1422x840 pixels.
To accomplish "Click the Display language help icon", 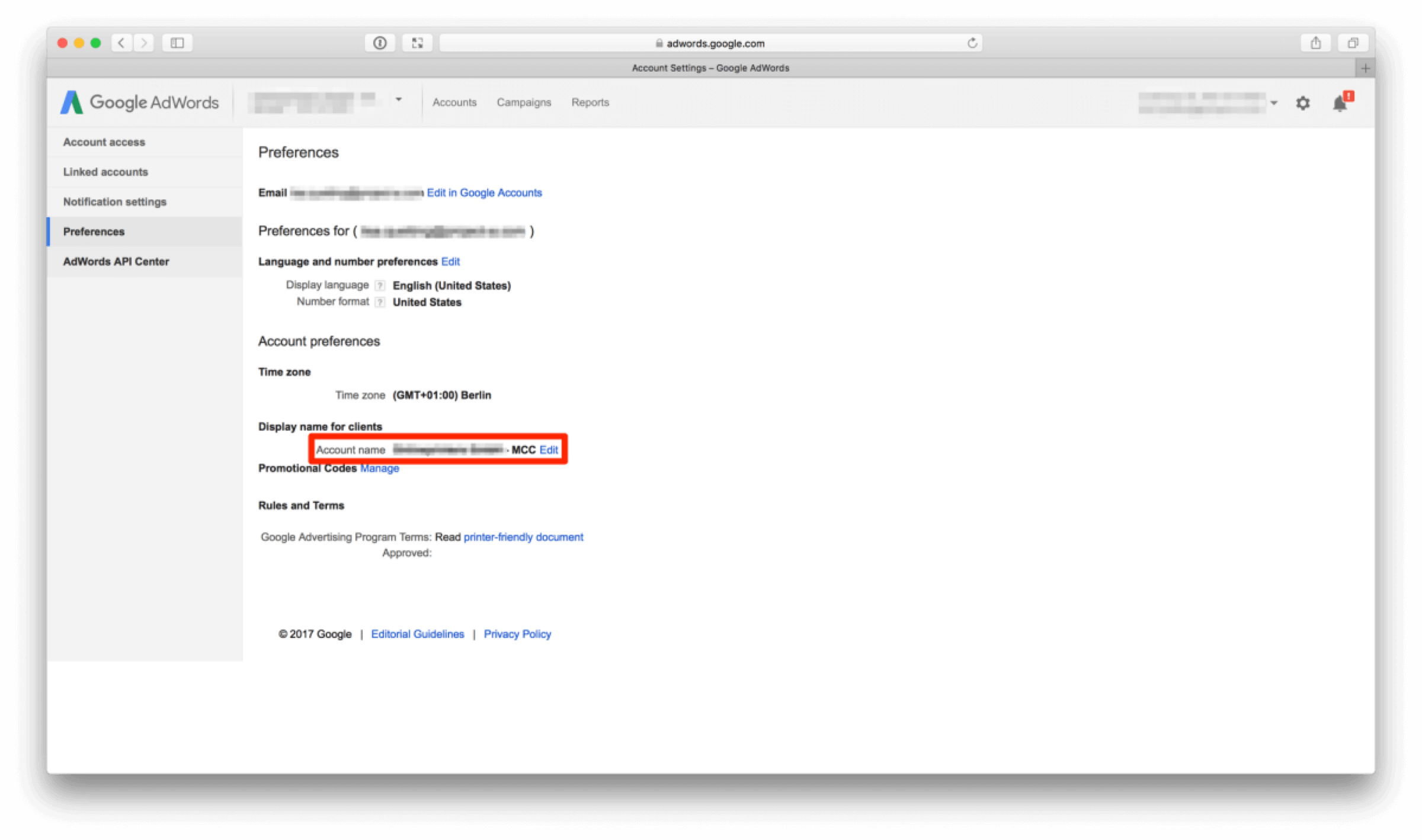I will 380,286.
